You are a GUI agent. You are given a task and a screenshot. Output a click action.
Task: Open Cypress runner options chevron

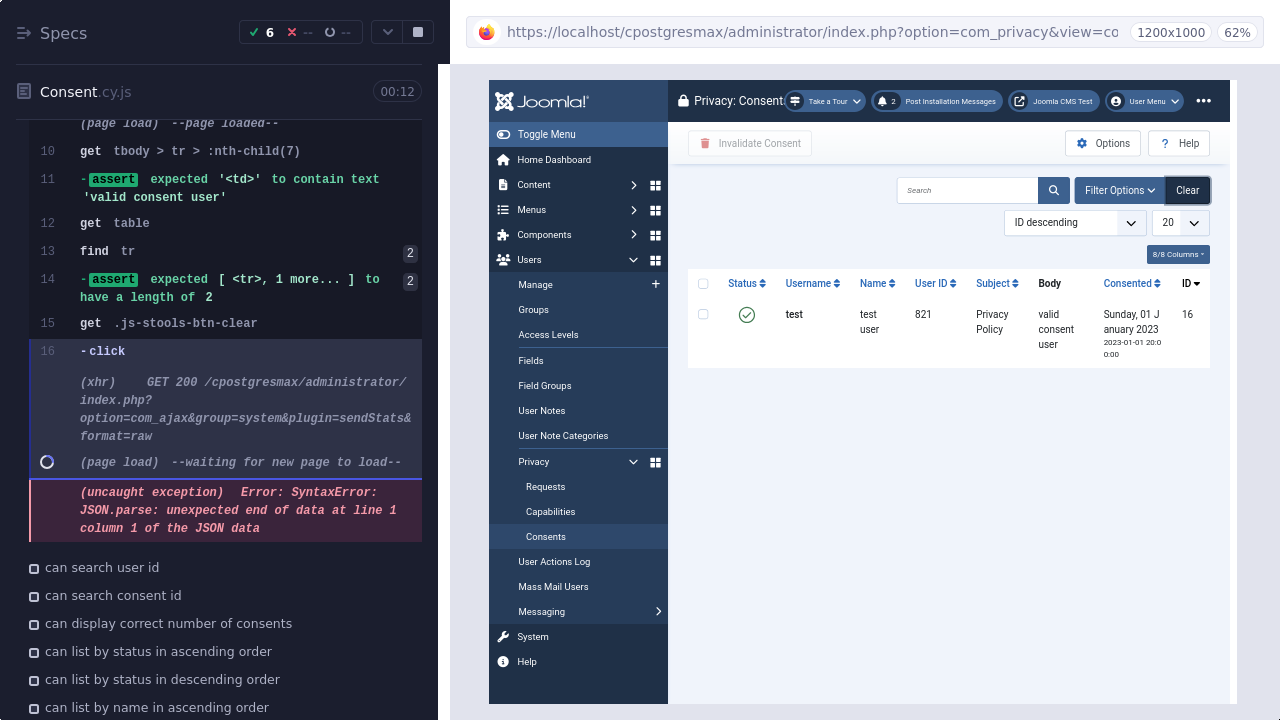(388, 33)
